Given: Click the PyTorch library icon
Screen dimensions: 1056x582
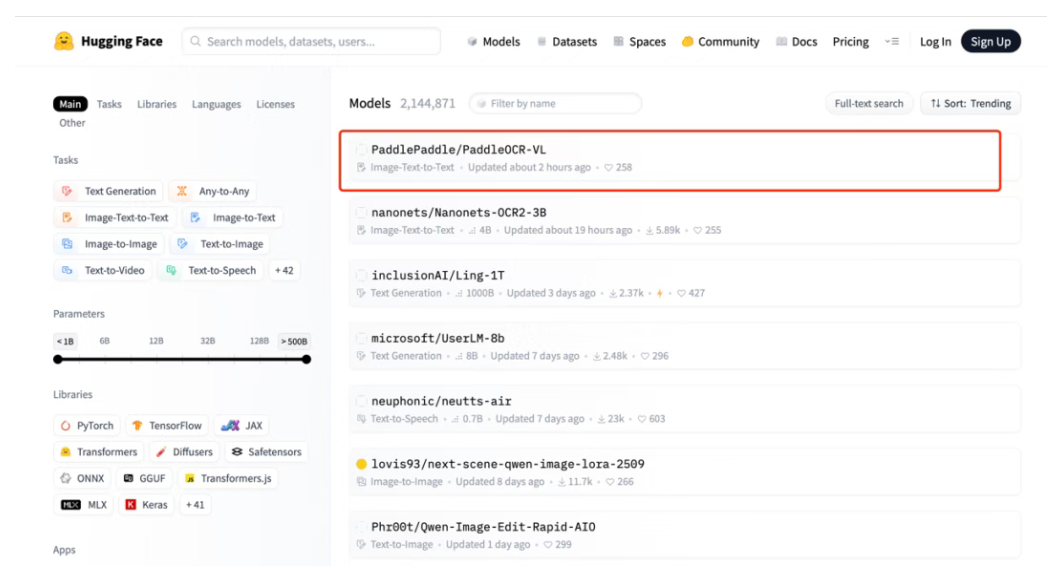Looking at the screenshot, I should click(x=66, y=425).
